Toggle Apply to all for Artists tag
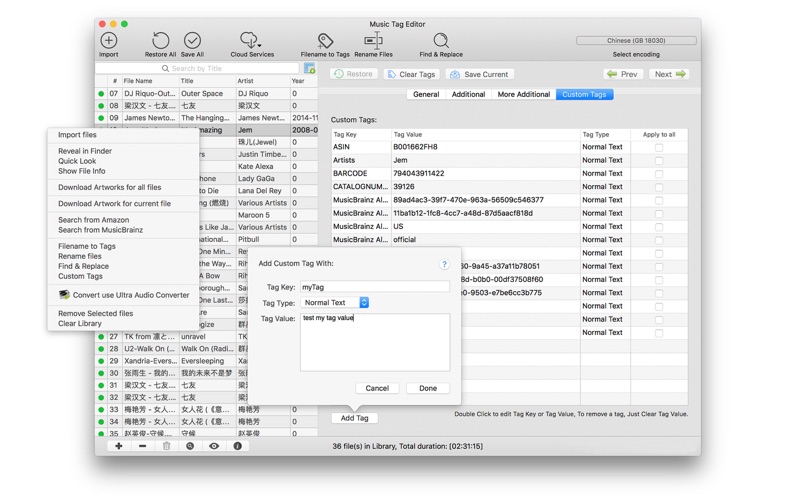800x500 pixels. point(658,161)
